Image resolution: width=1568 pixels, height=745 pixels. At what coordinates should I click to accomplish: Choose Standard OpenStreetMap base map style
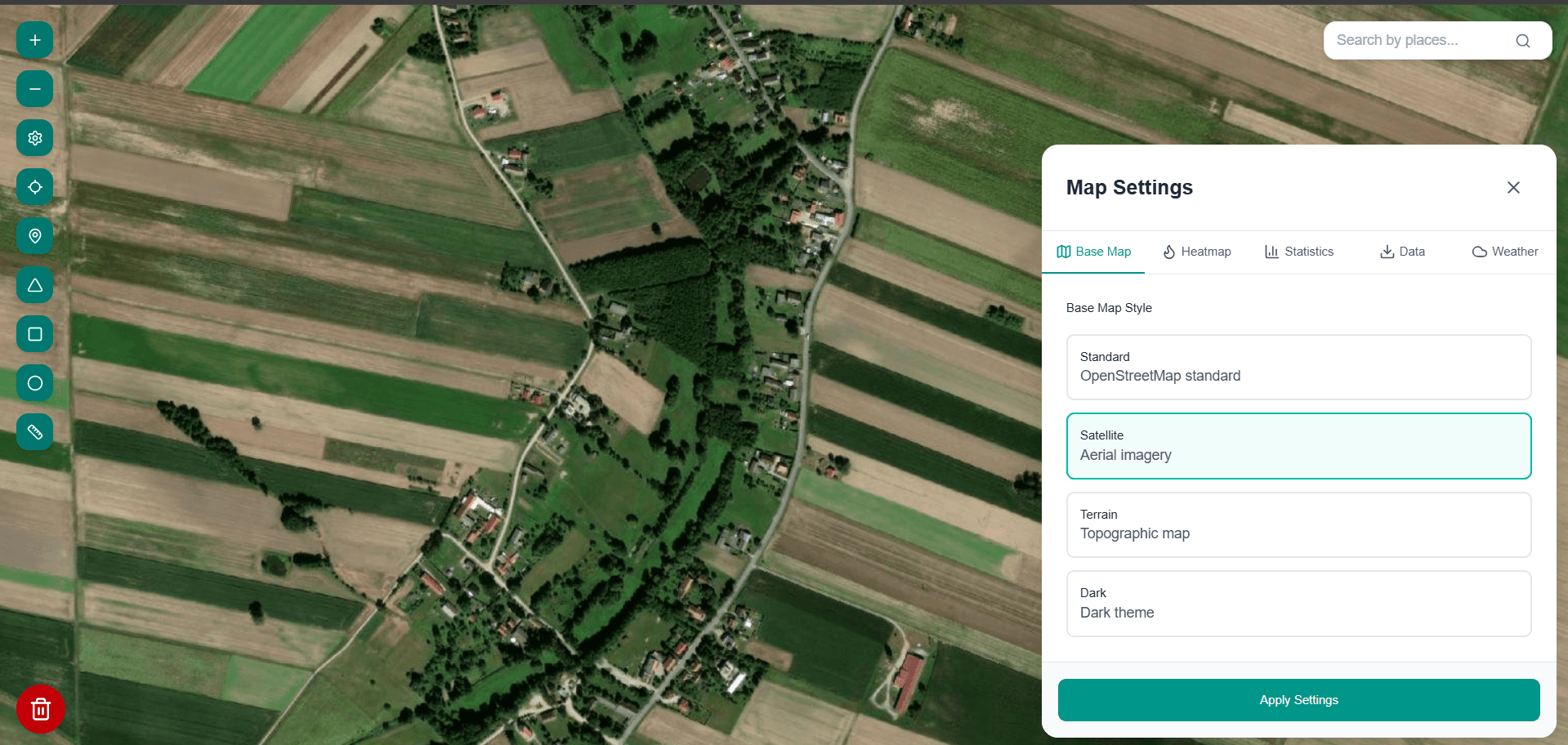tap(1299, 367)
